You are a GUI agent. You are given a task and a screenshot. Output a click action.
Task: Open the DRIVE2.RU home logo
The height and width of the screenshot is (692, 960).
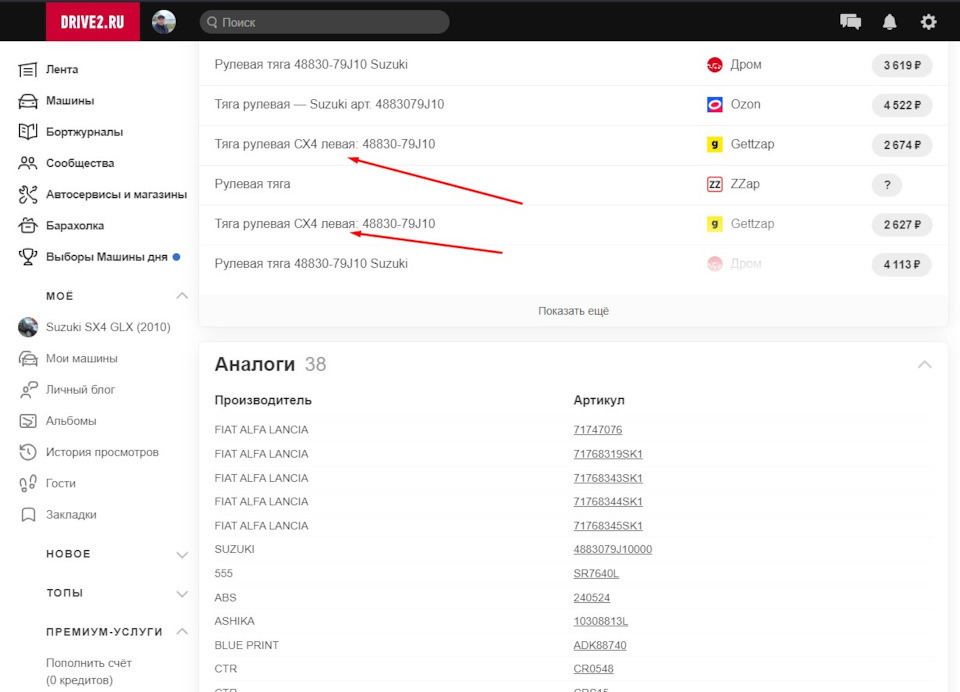tap(92, 21)
